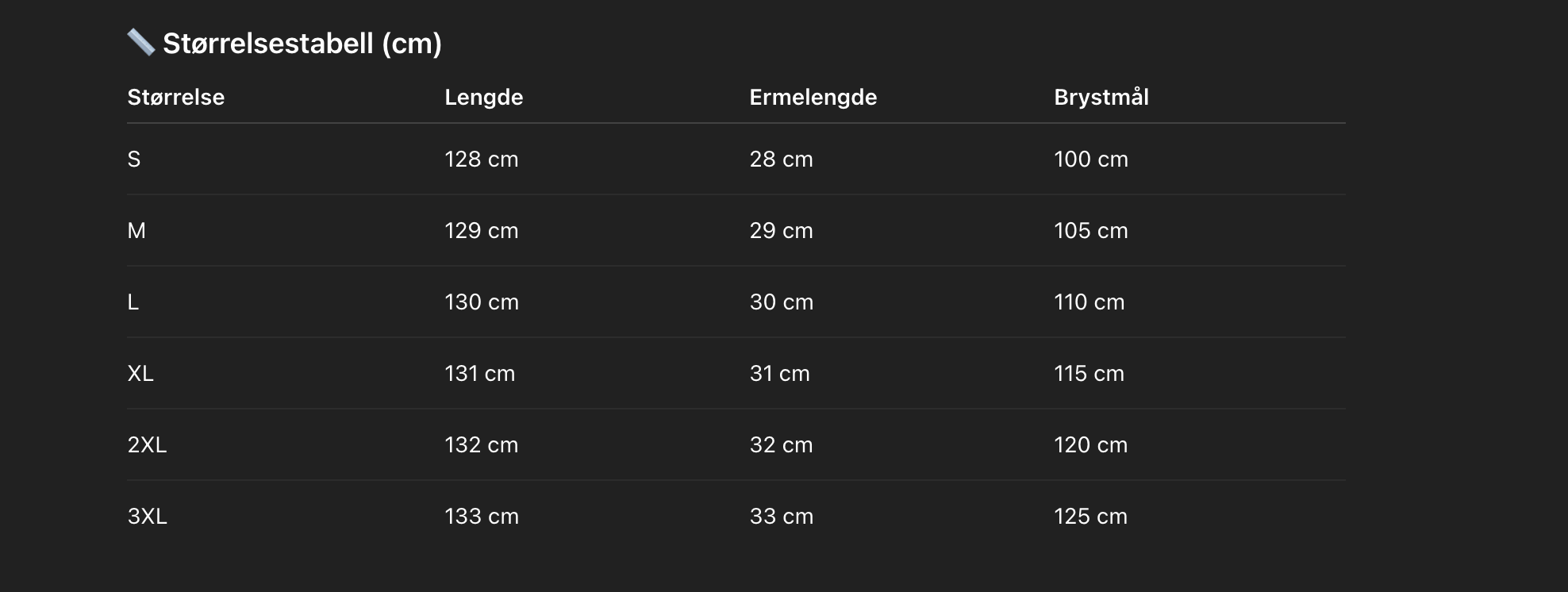
Task: Click the 100 cm chest measurement cell
Action: (1090, 159)
